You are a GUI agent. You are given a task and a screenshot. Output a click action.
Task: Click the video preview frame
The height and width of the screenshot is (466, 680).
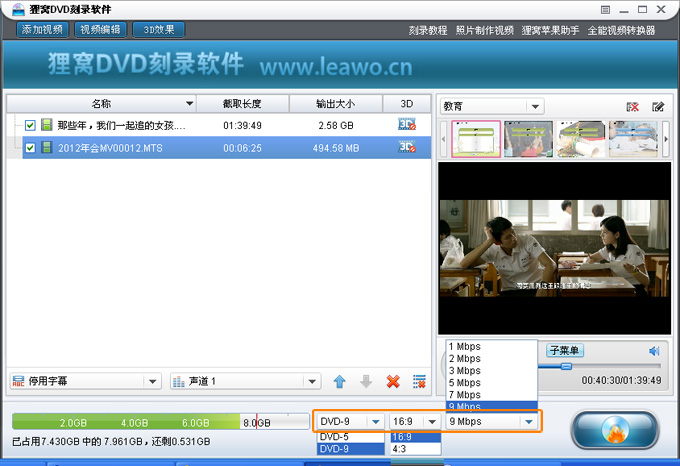coord(554,248)
